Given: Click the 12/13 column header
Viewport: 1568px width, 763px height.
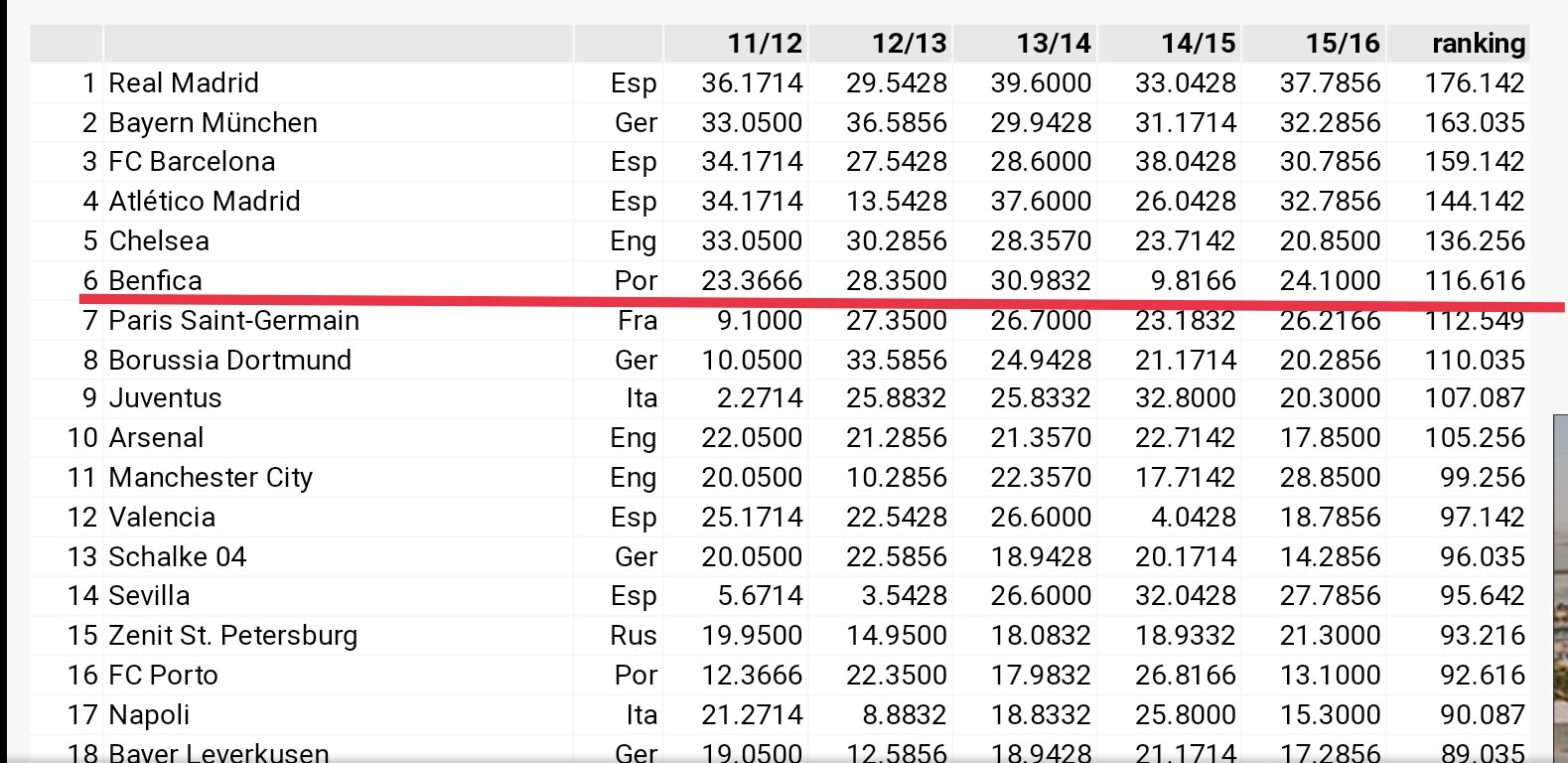Looking at the screenshot, I should tap(909, 43).
